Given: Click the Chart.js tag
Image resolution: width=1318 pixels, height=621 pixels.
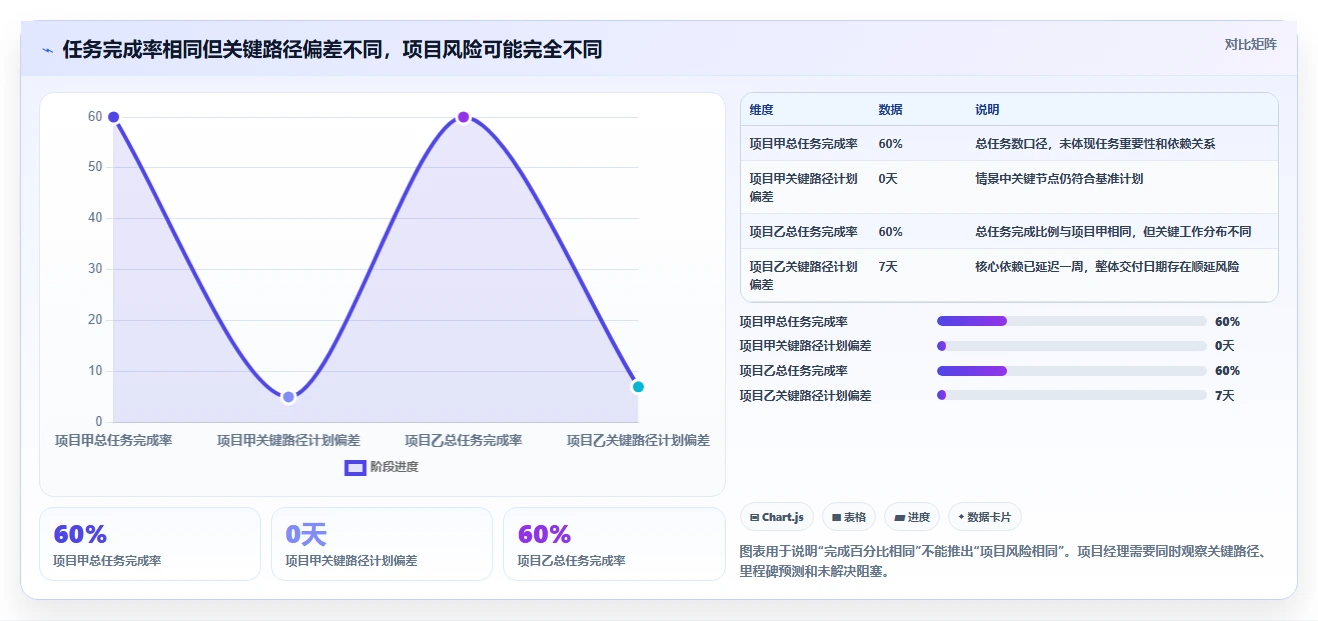Looking at the screenshot, I should click(777, 517).
